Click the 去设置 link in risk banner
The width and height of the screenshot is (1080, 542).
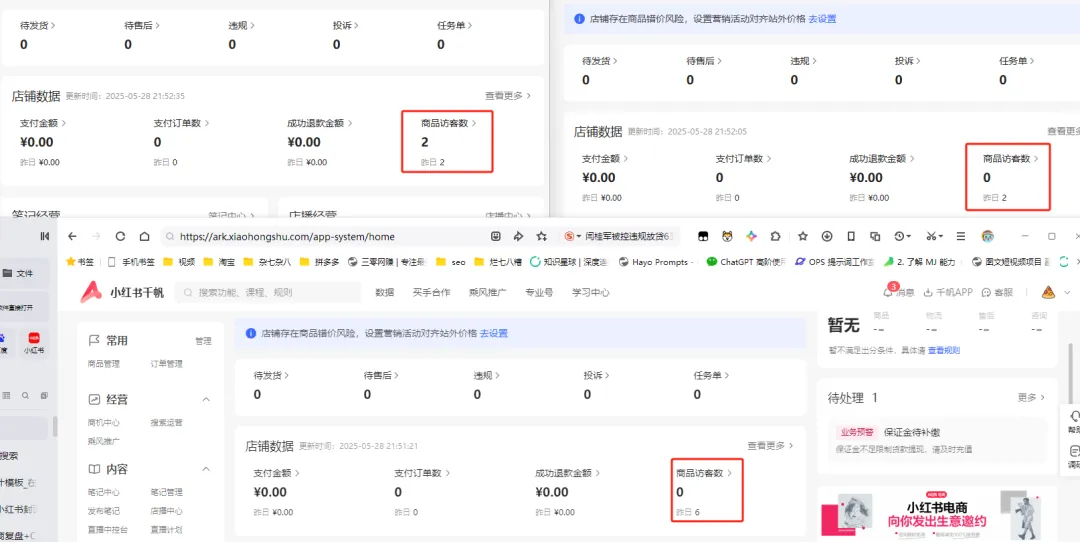pyautogui.click(x=494, y=333)
